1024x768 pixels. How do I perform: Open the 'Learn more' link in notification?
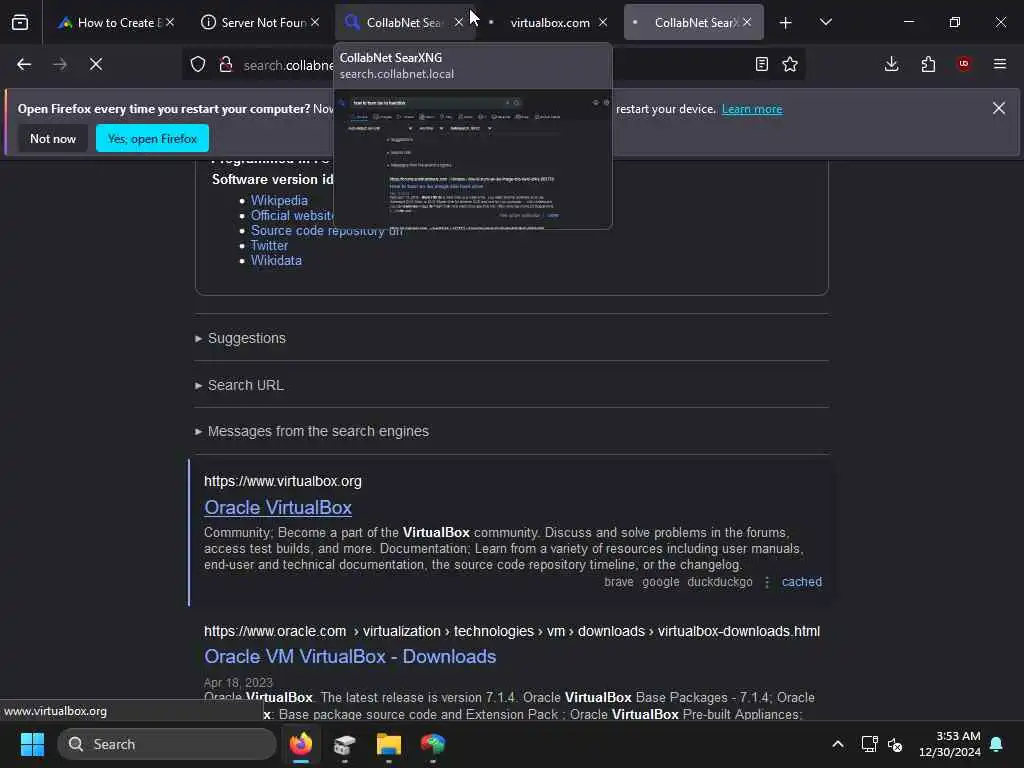click(752, 109)
